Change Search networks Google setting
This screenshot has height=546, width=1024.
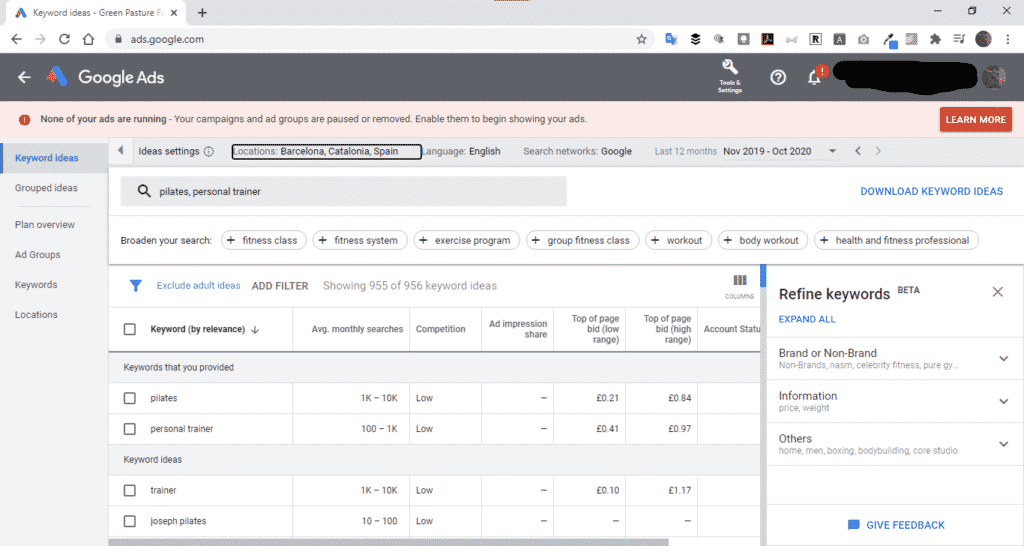[577, 151]
